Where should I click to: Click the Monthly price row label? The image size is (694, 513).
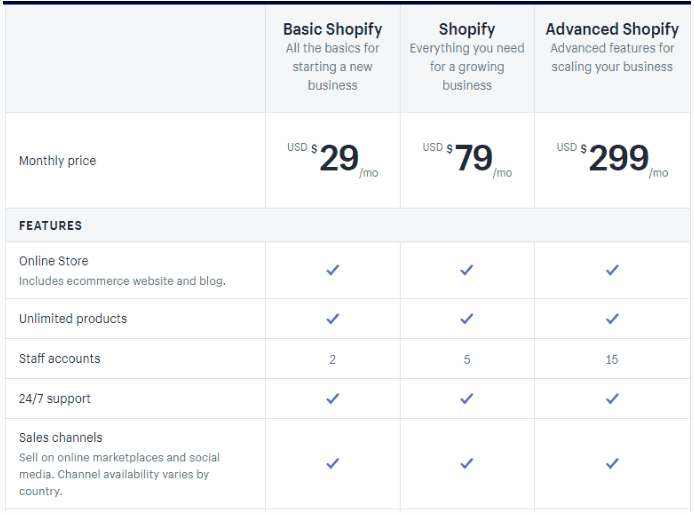[58, 161]
